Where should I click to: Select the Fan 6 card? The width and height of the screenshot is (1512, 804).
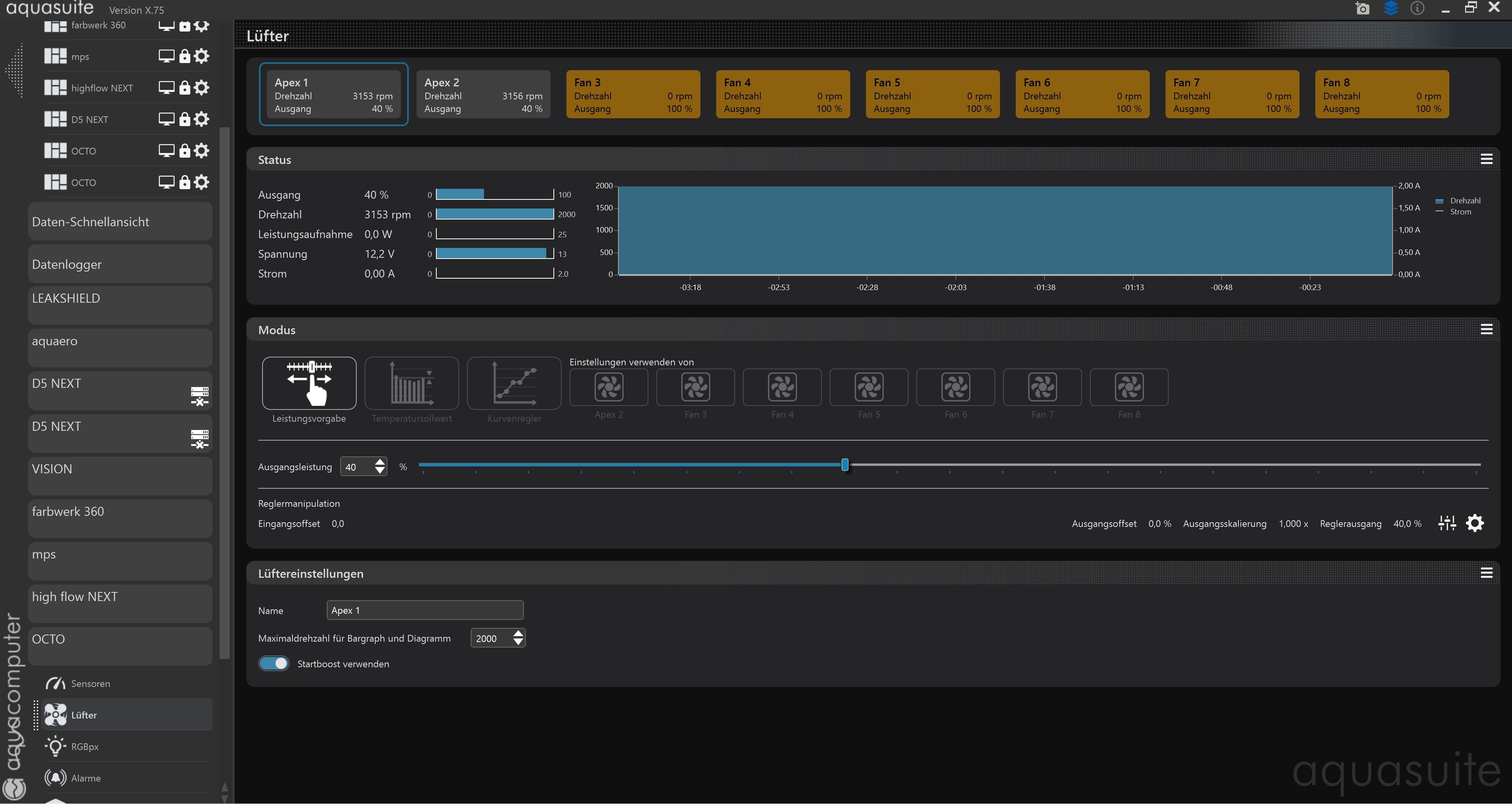pos(1082,95)
